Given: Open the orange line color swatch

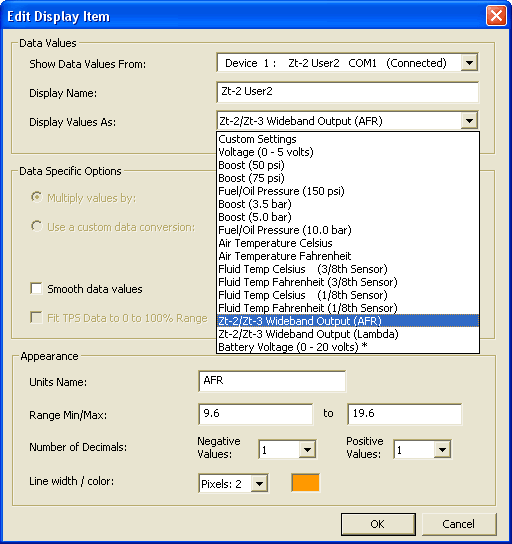Looking at the screenshot, I should click(305, 483).
